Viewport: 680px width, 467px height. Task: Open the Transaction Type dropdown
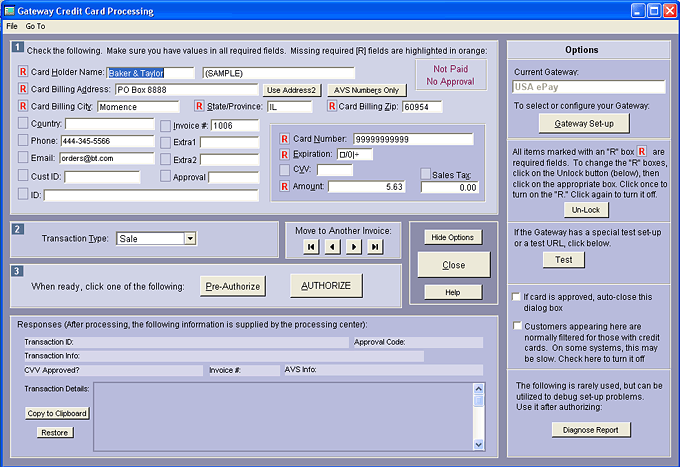(x=189, y=239)
